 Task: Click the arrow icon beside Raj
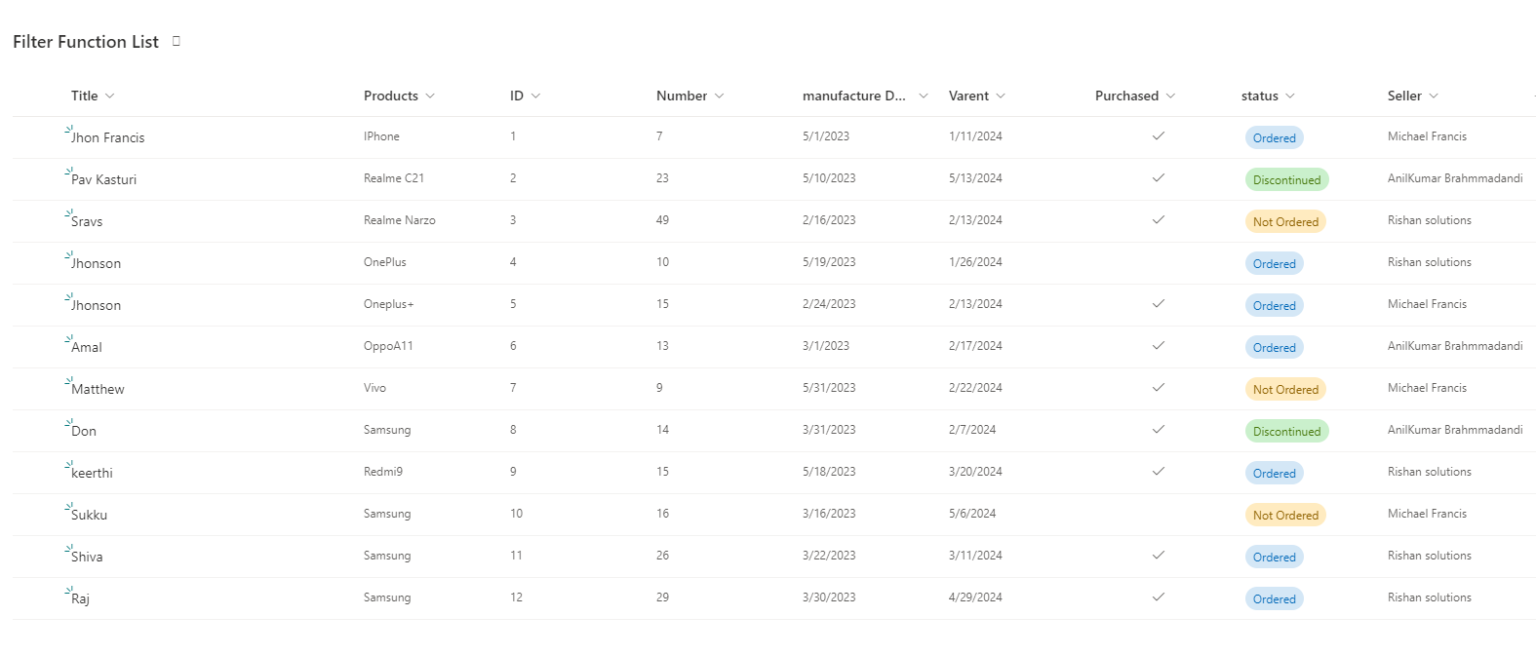point(69,592)
